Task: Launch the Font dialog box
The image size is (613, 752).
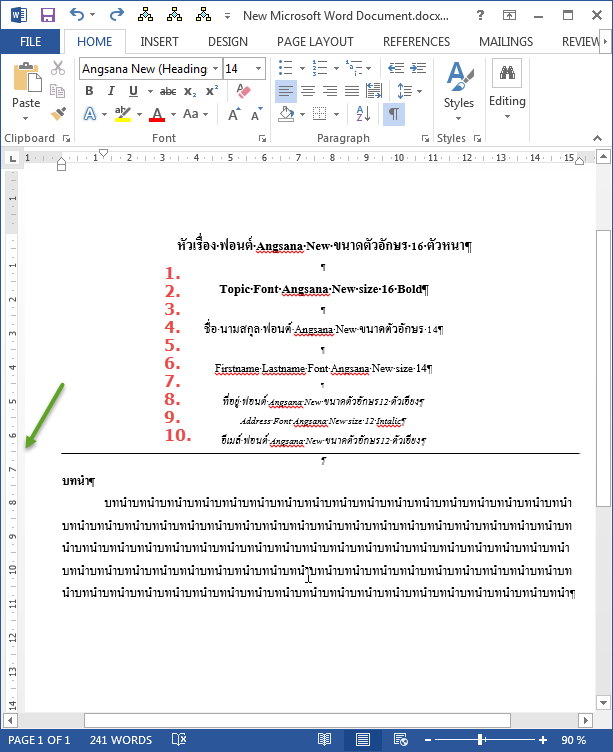Action: point(262,139)
